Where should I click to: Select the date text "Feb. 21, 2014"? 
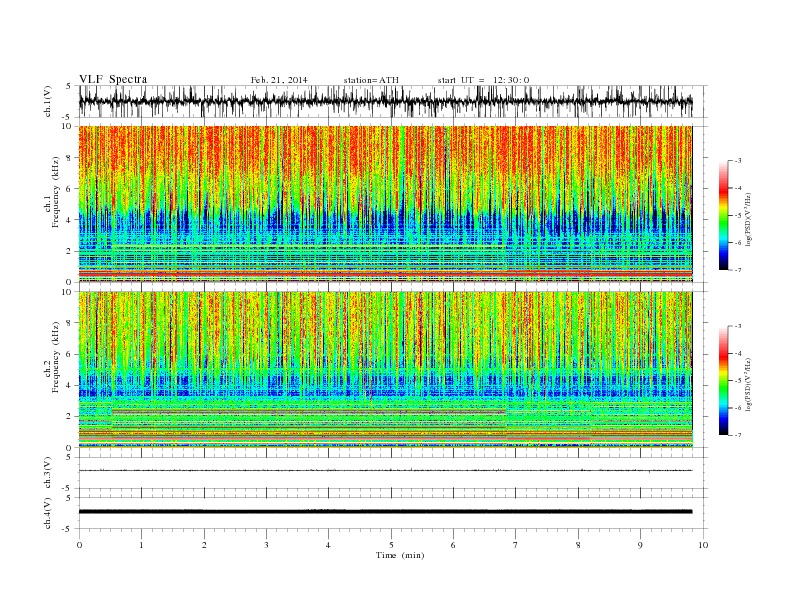[x=279, y=80]
